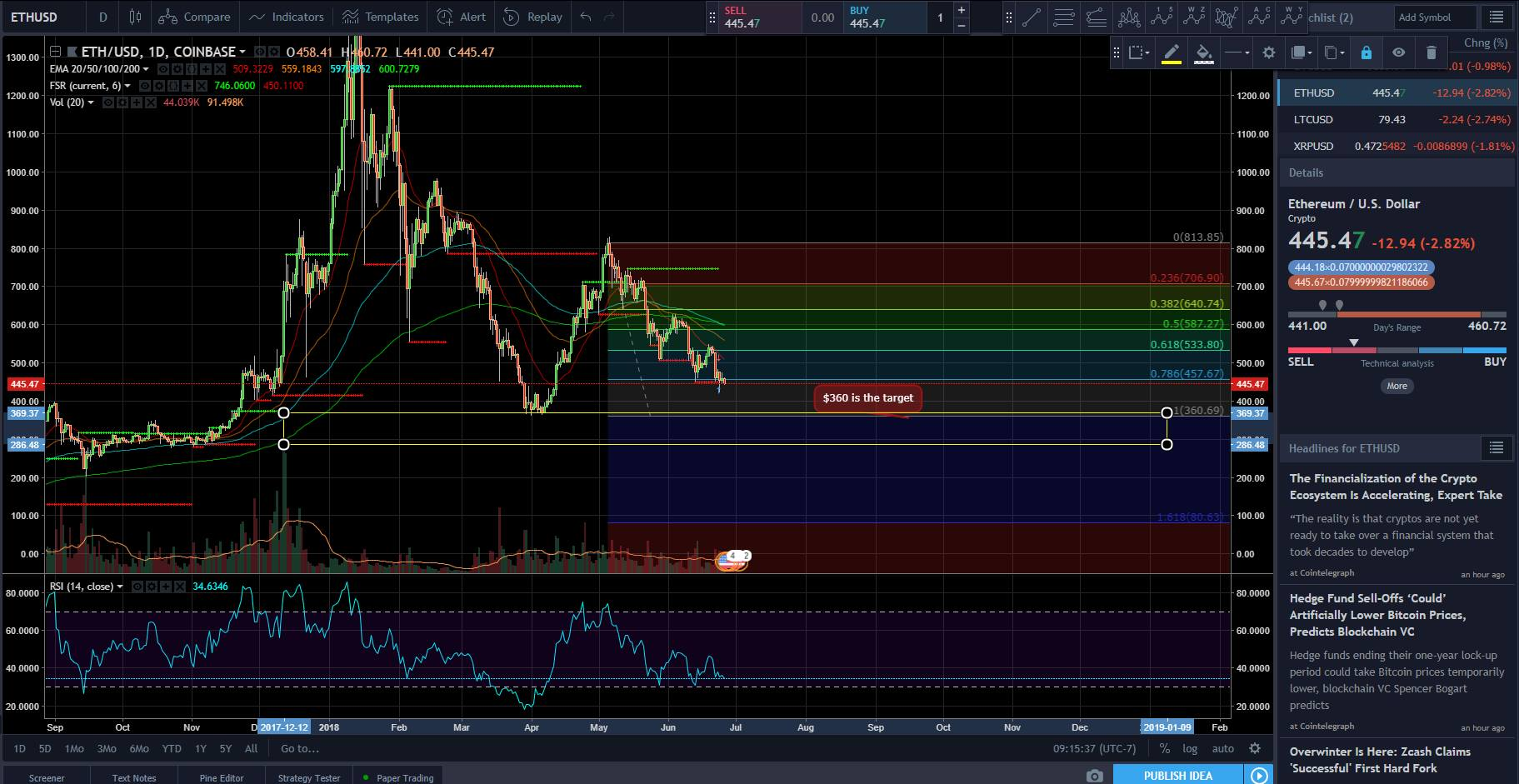Delete the selected drawing with trash icon

(x=1432, y=52)
